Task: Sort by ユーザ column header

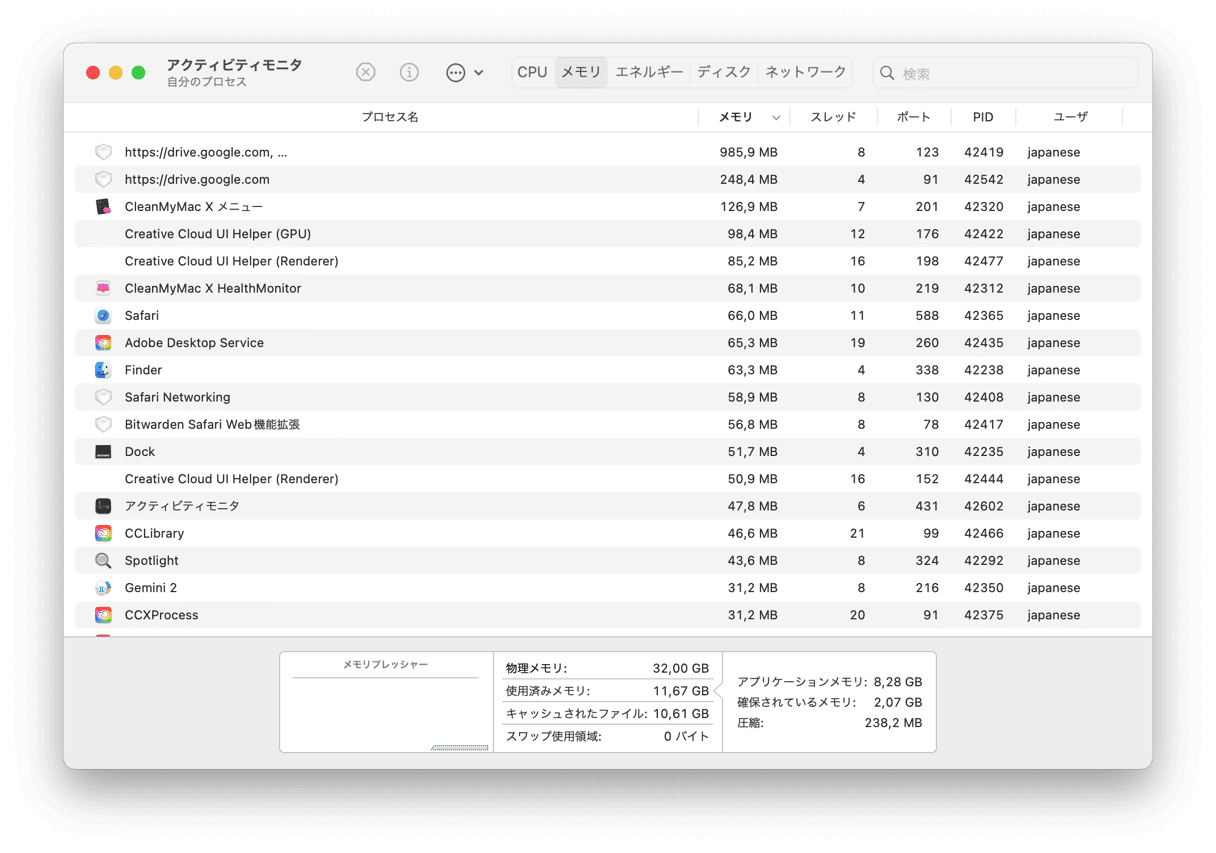Action: pos(1070,117)
